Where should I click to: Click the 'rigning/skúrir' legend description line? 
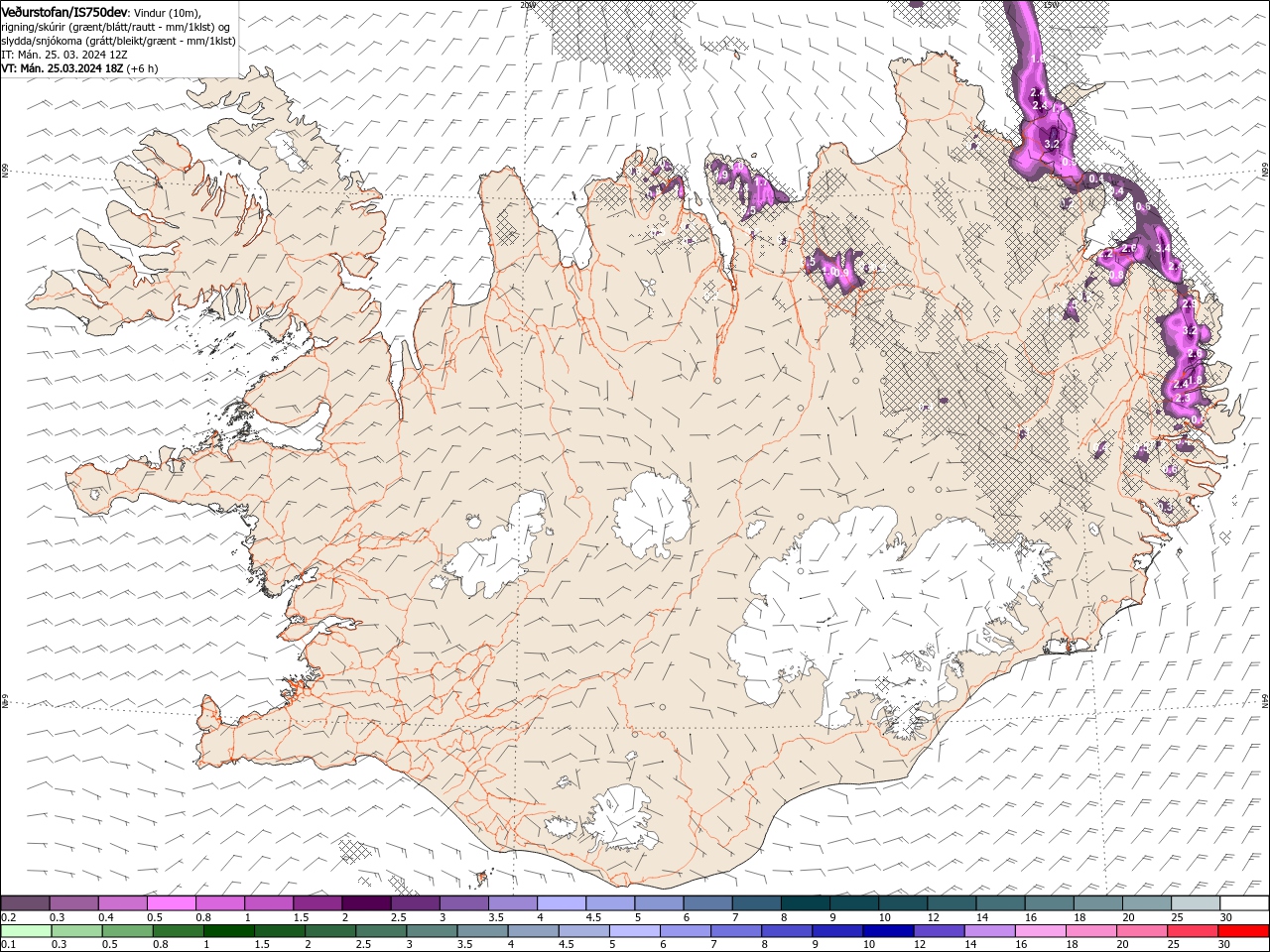pyautogui.click(x=116, y=26)
